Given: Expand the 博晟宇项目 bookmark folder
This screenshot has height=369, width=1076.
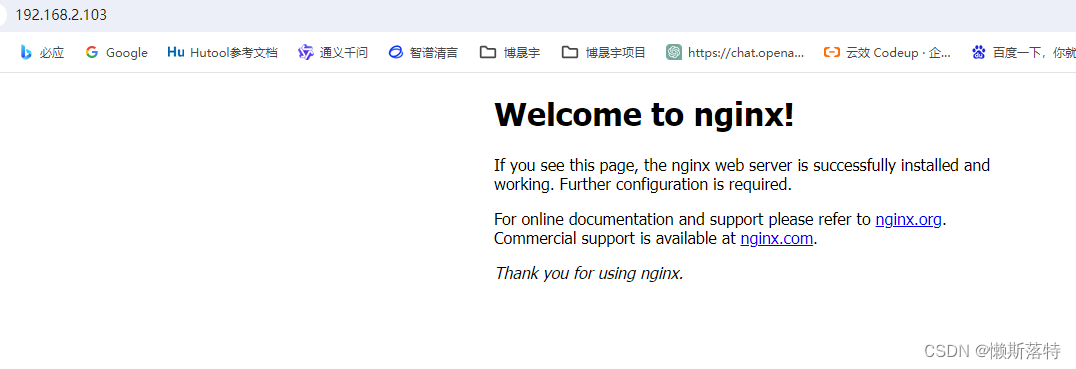Looking at the screenshot, I should coord(603,52).
